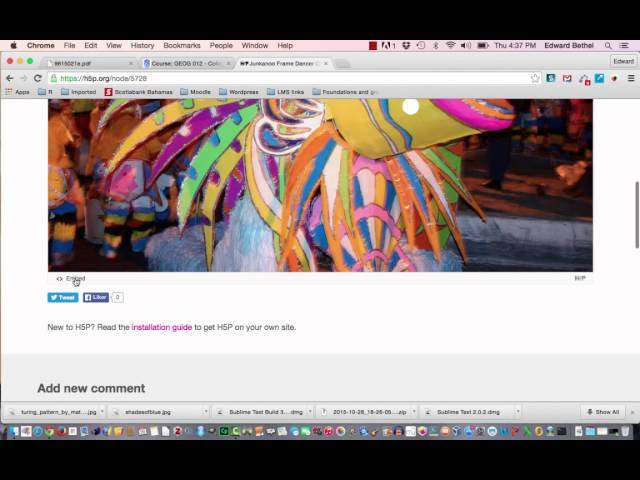This screenshot has width=640, height=480.
Task: Open the shadesofblue.jpg download options arrow
Action: coord(206,412)
